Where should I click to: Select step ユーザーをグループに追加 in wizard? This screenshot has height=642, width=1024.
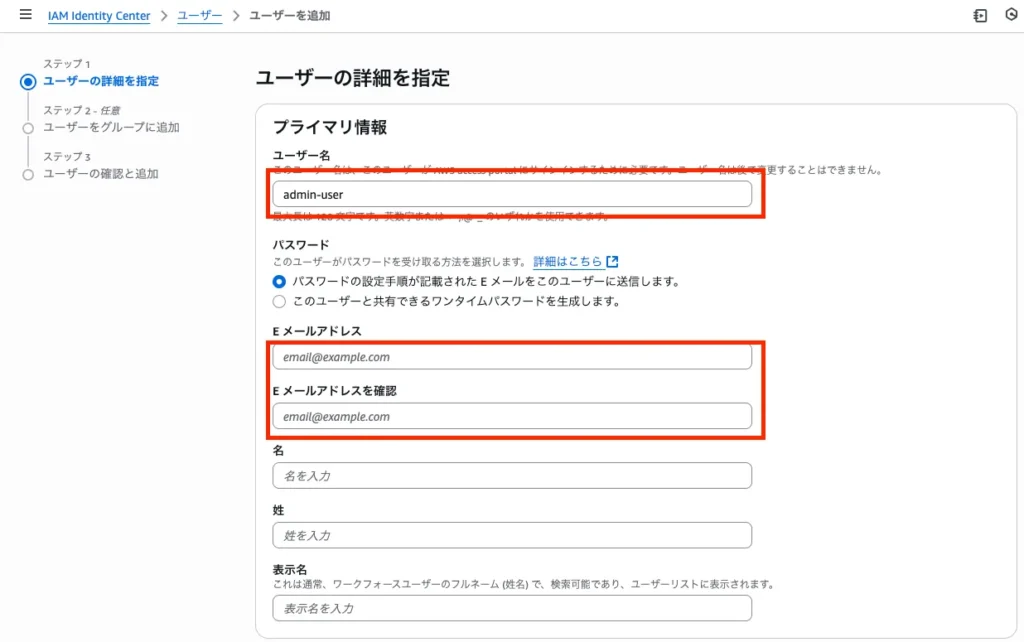(x=111, y=128)
